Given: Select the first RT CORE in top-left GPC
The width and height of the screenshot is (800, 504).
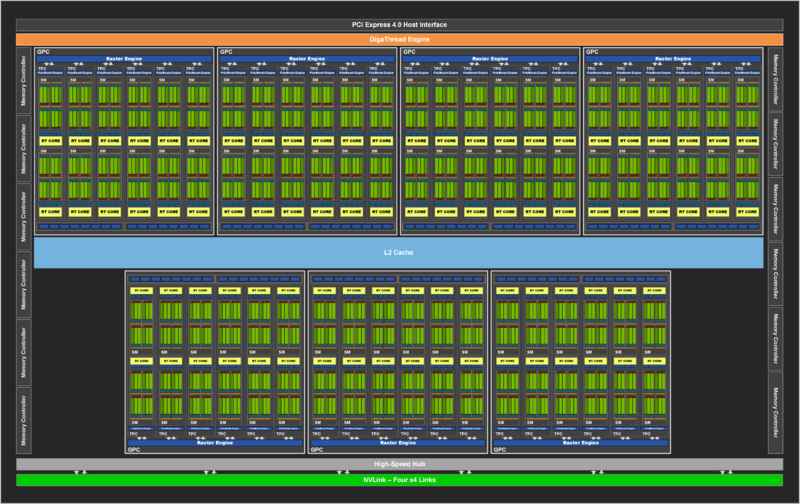Looking at the screenshot, I should [51, 141].
